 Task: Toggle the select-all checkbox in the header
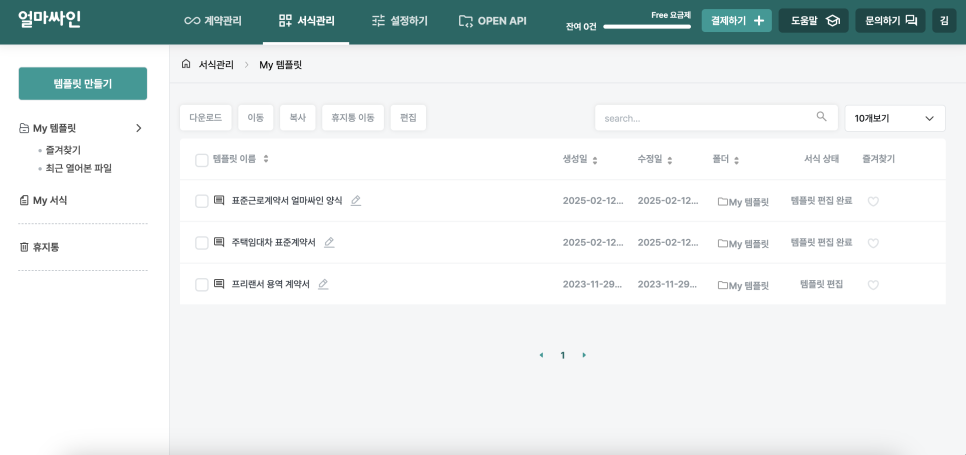[201, 160]
